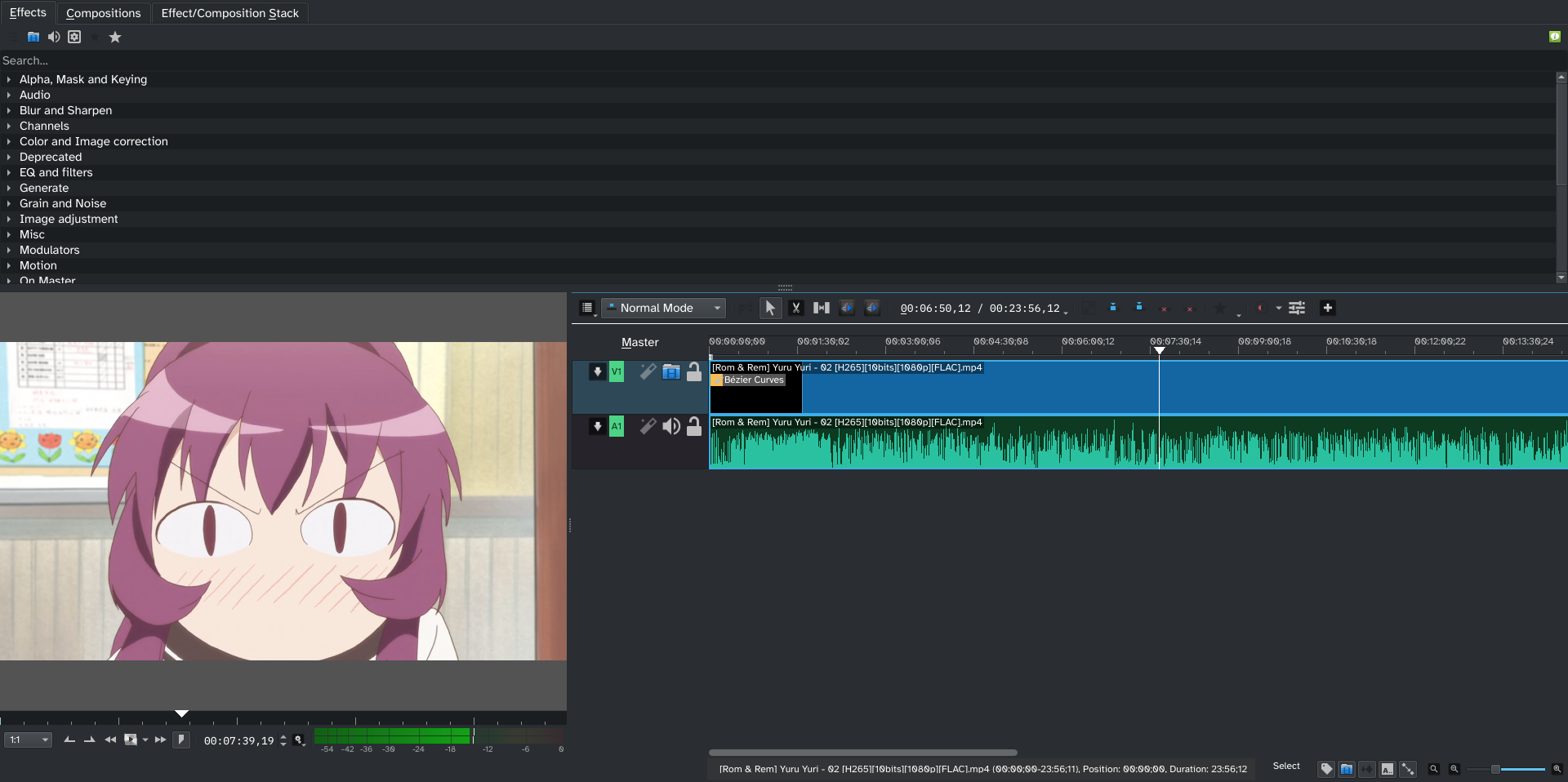
Task: Click the V1 track effects wand icon
Action: (648, 371)
